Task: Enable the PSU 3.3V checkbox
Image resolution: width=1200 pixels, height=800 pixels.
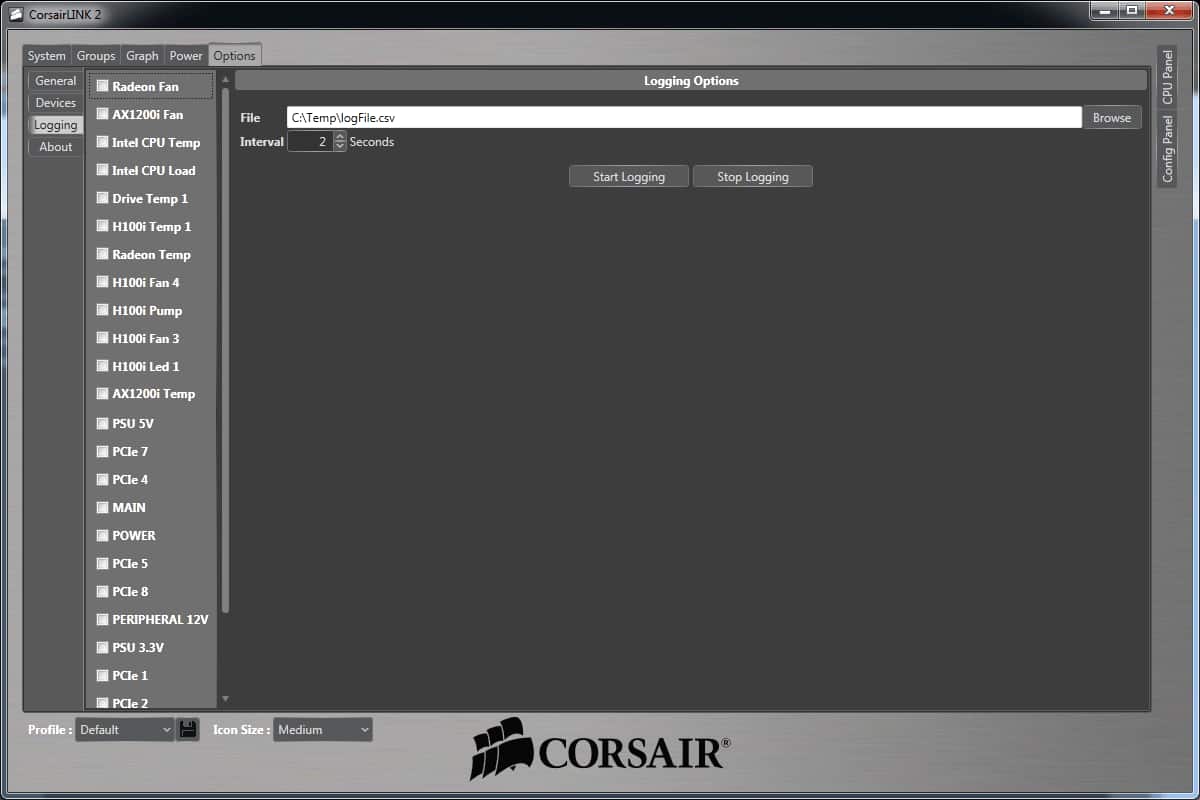Action: click(x=102, y=648)
